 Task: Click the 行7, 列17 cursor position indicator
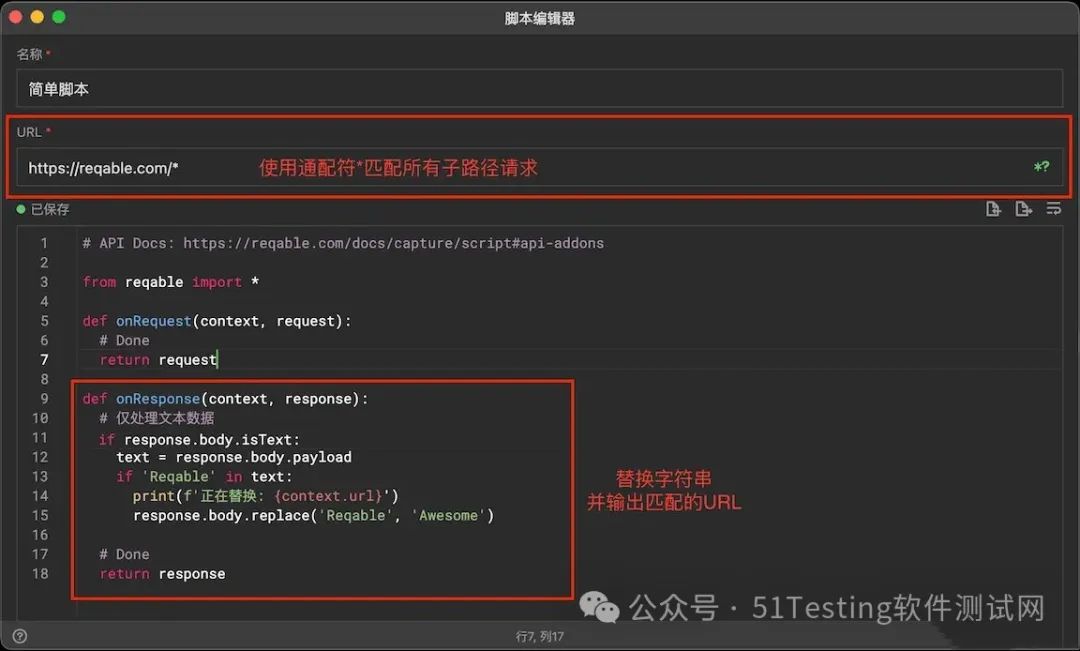pos(540,636)
